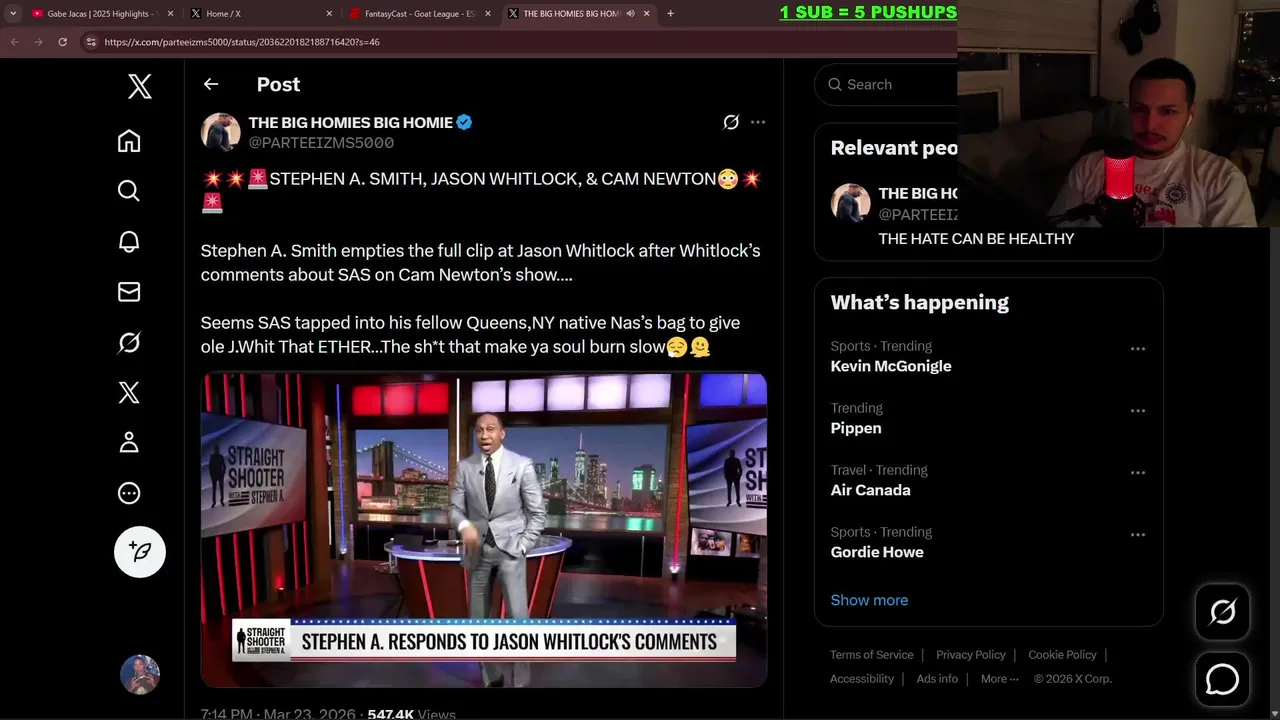The image size is (1280, 720).
Task: Select THE BIG HOMIES active browser tab
Action: [x=570, y=14]
